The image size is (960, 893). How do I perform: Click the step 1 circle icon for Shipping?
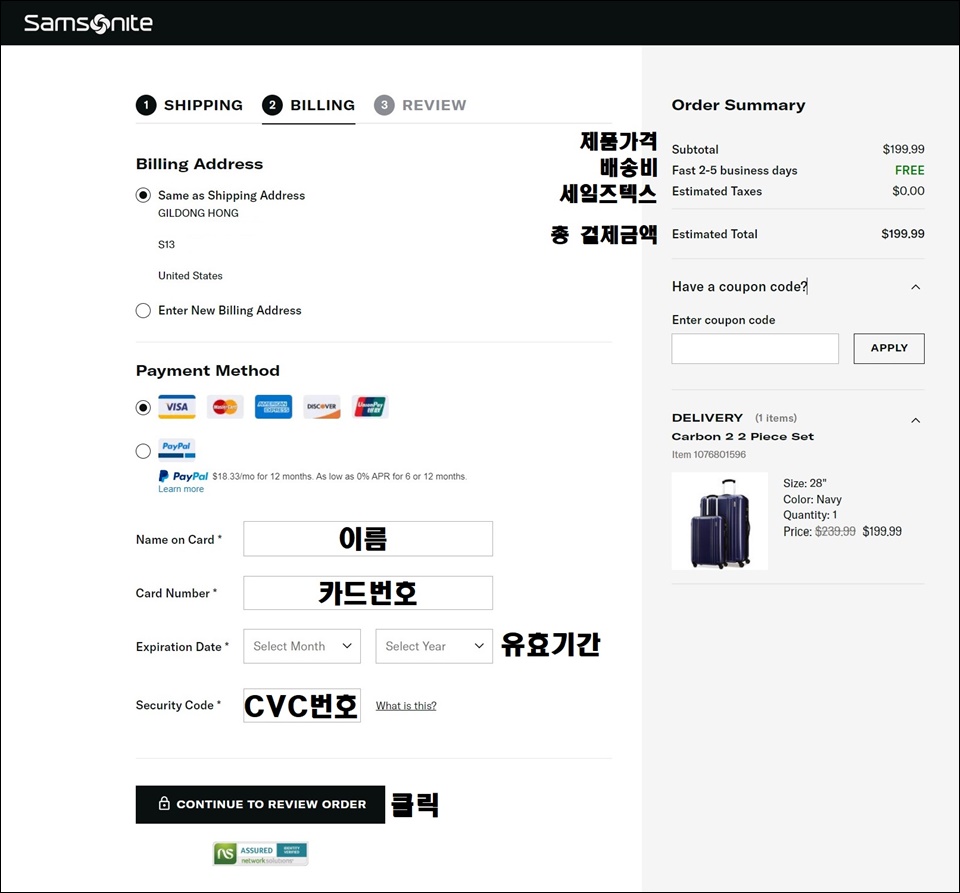point(146,105)
